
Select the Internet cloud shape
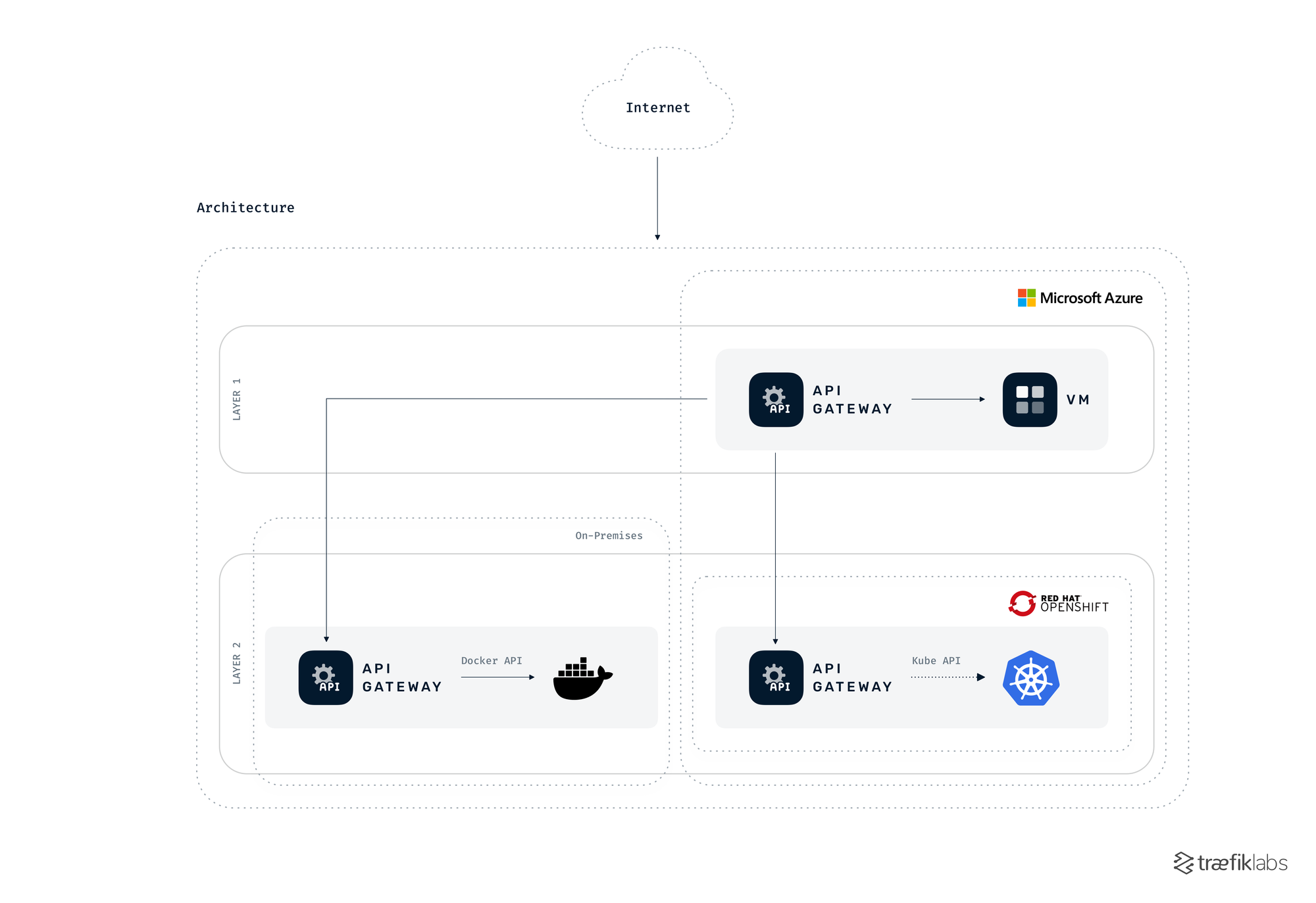[x=657, y=105]
